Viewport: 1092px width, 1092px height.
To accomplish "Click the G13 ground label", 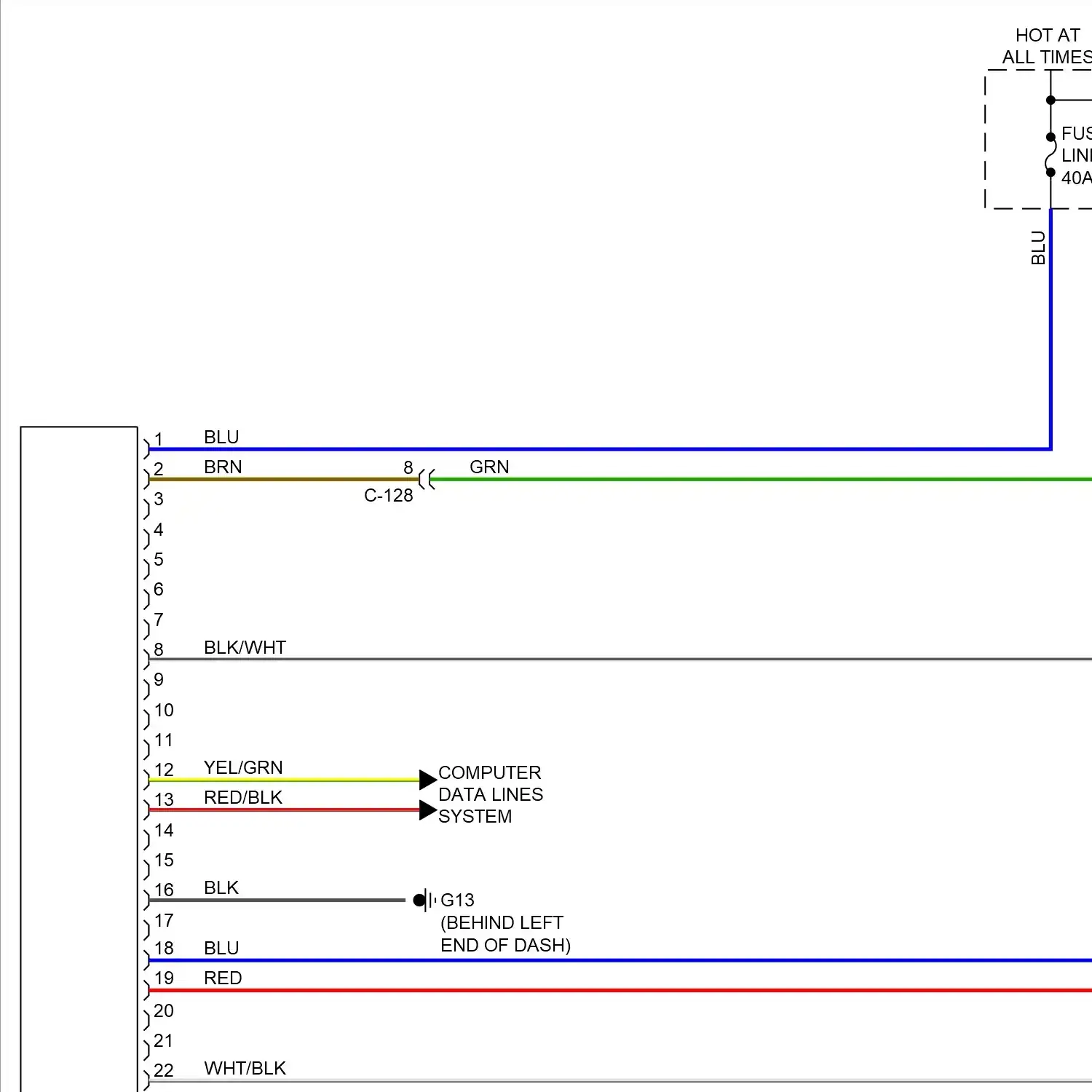I will coord(457,900).
